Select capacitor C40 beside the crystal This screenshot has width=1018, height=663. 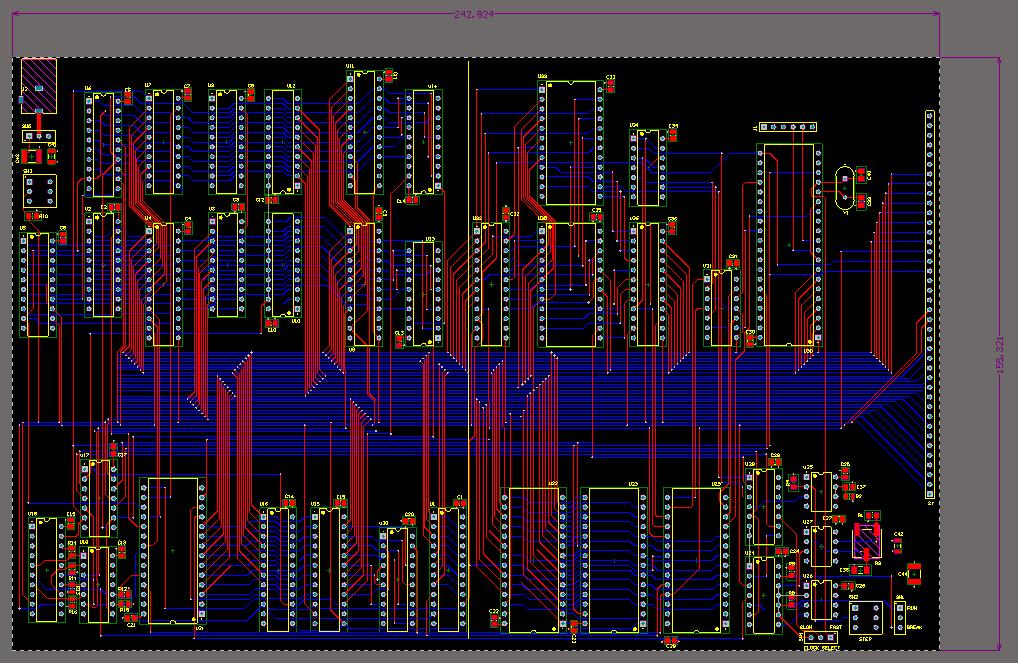[862, 175]
